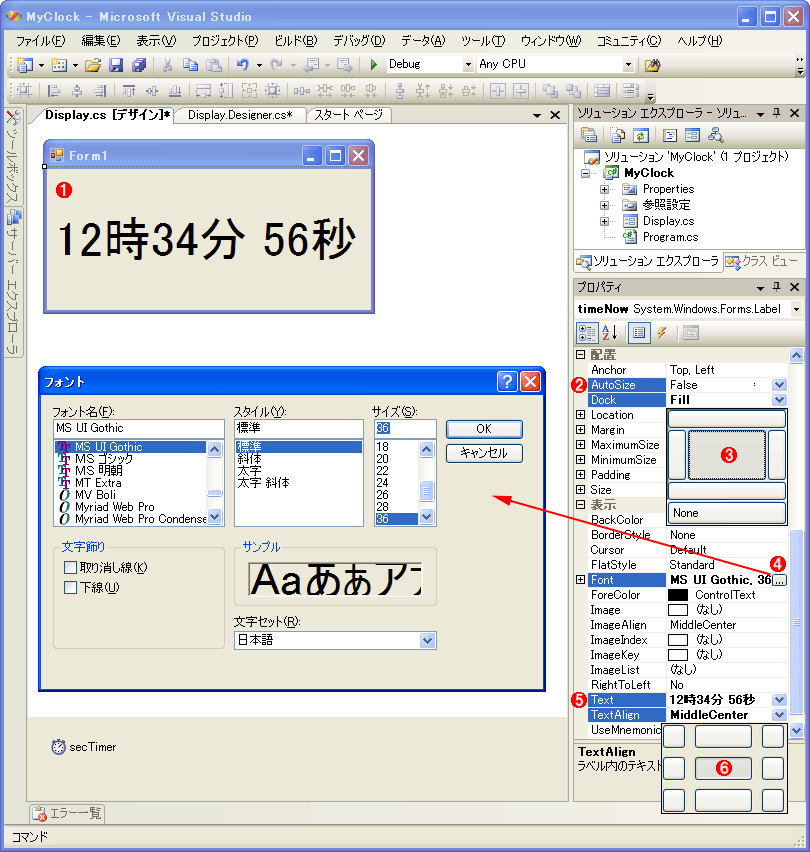
Task: Open the ファイル(F) menu
Action: point(40,41)
